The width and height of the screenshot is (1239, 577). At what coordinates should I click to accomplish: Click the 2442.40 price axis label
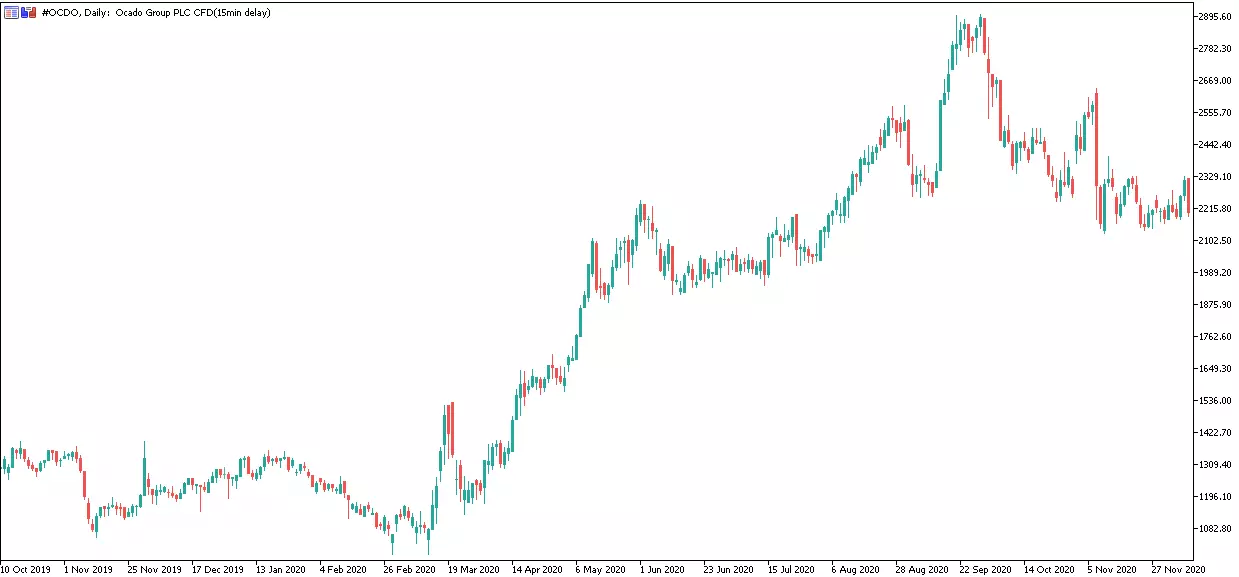click(1215, 145)
